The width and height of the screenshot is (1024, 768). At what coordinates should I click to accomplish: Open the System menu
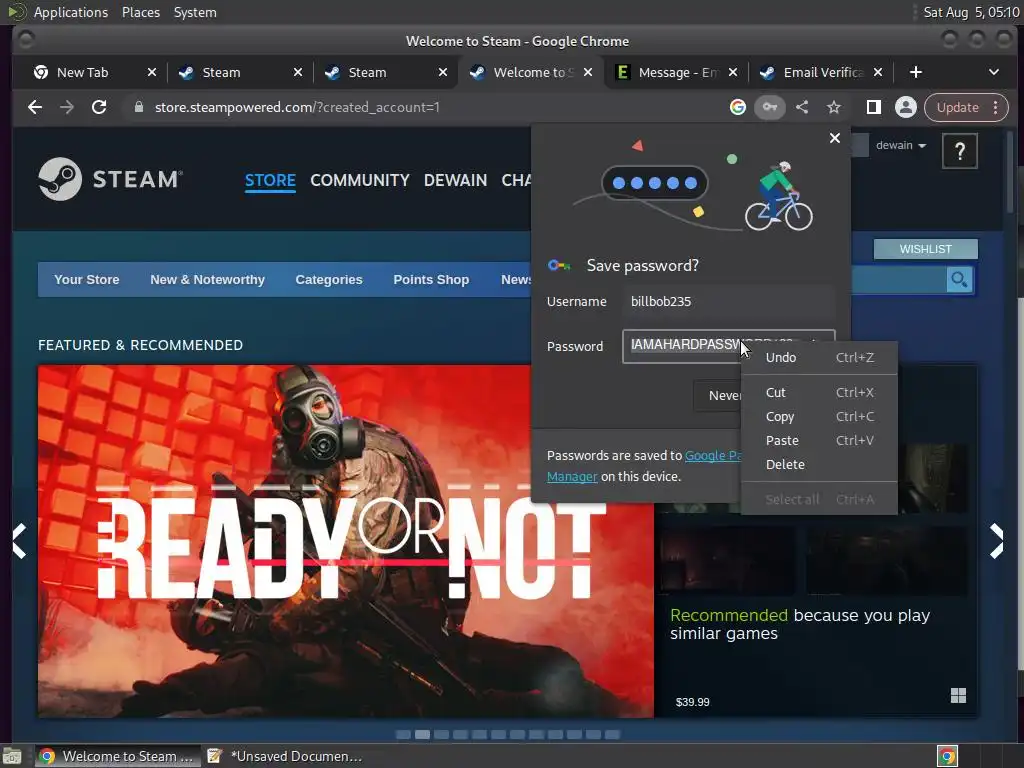point(195,12)
